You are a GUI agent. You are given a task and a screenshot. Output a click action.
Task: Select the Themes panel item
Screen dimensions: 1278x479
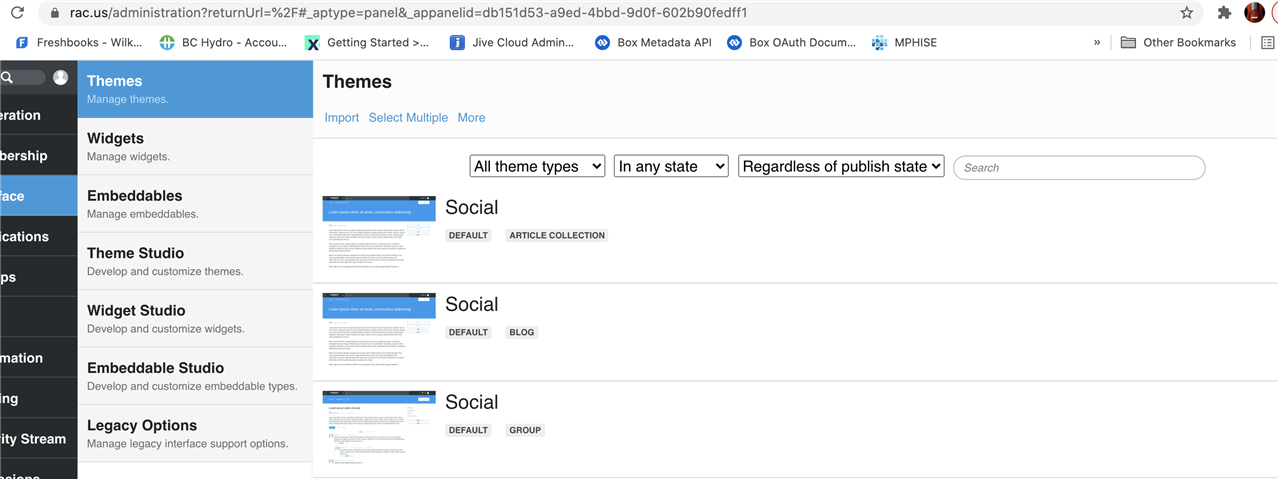[x=195, y=89]
